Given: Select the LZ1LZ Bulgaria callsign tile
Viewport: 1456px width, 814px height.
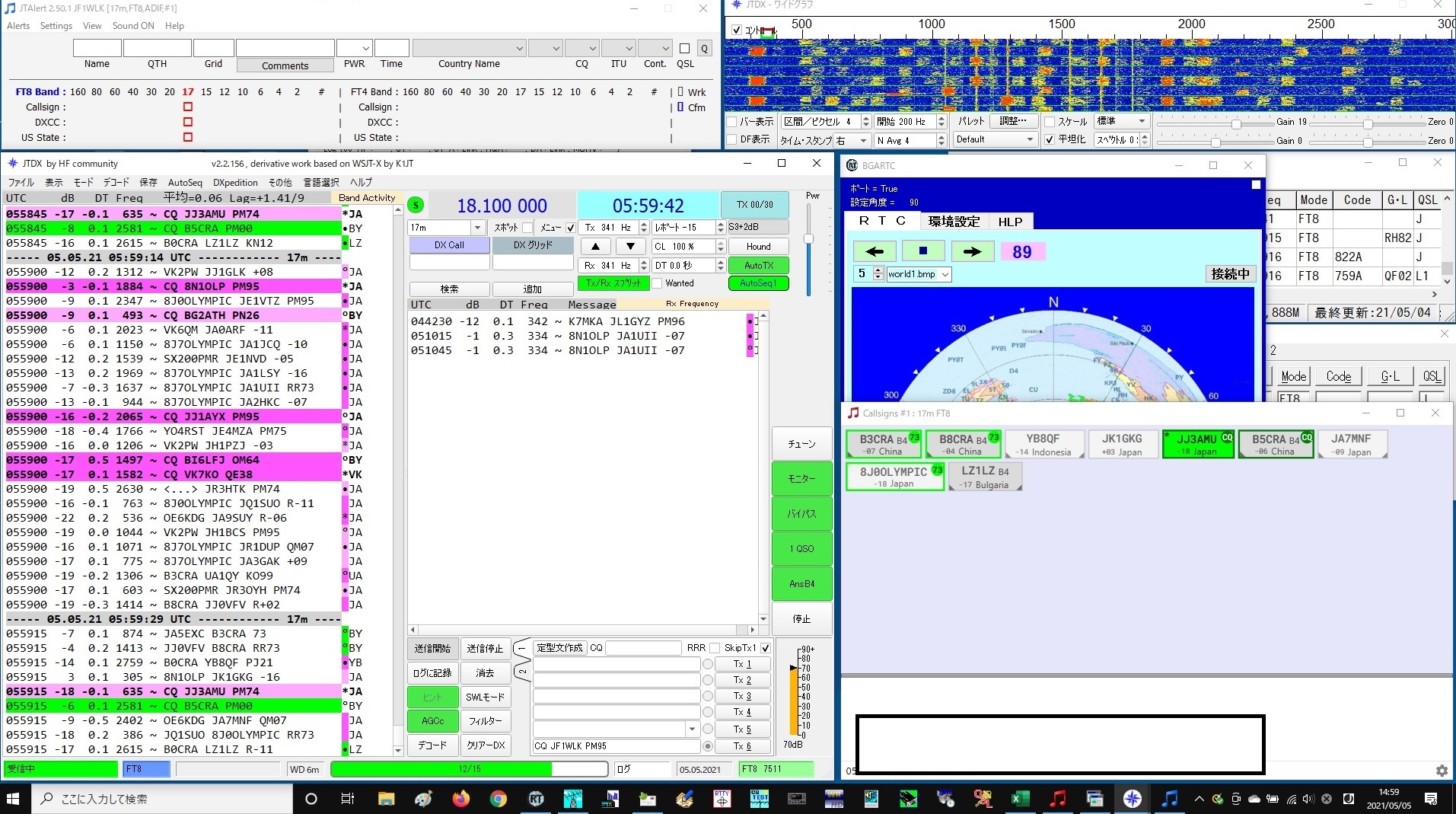Looking at the screenshot, I should (x=985, y=477).
